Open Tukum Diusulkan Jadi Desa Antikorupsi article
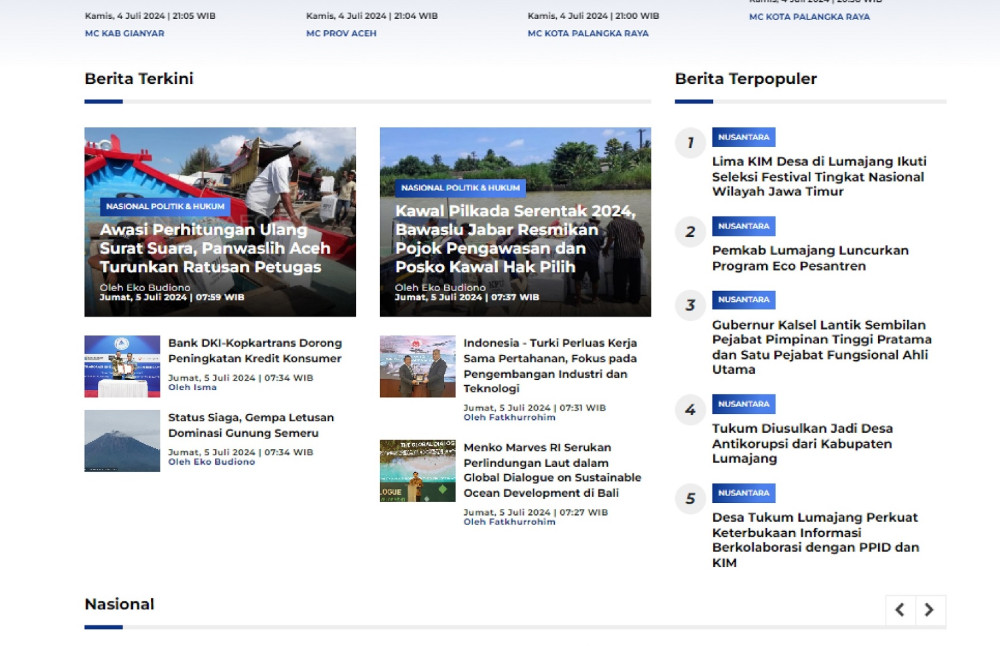 802,443
